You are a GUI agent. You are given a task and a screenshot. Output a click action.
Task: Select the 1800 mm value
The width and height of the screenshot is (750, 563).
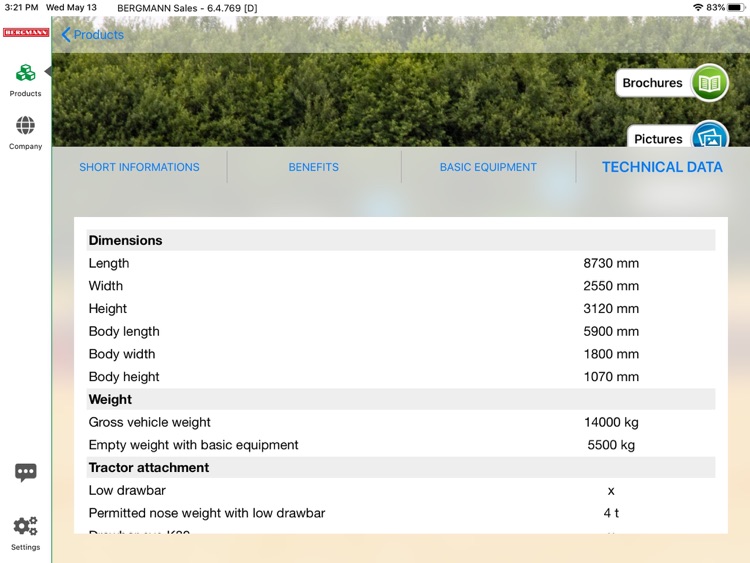[x=611, y=354]
